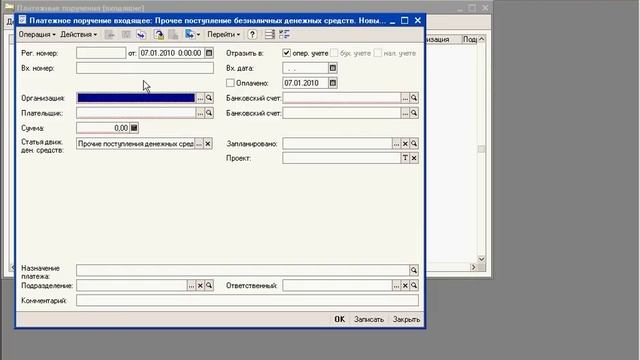
Task: Click the Сумма amount field
Action: [x=103, y=128]
